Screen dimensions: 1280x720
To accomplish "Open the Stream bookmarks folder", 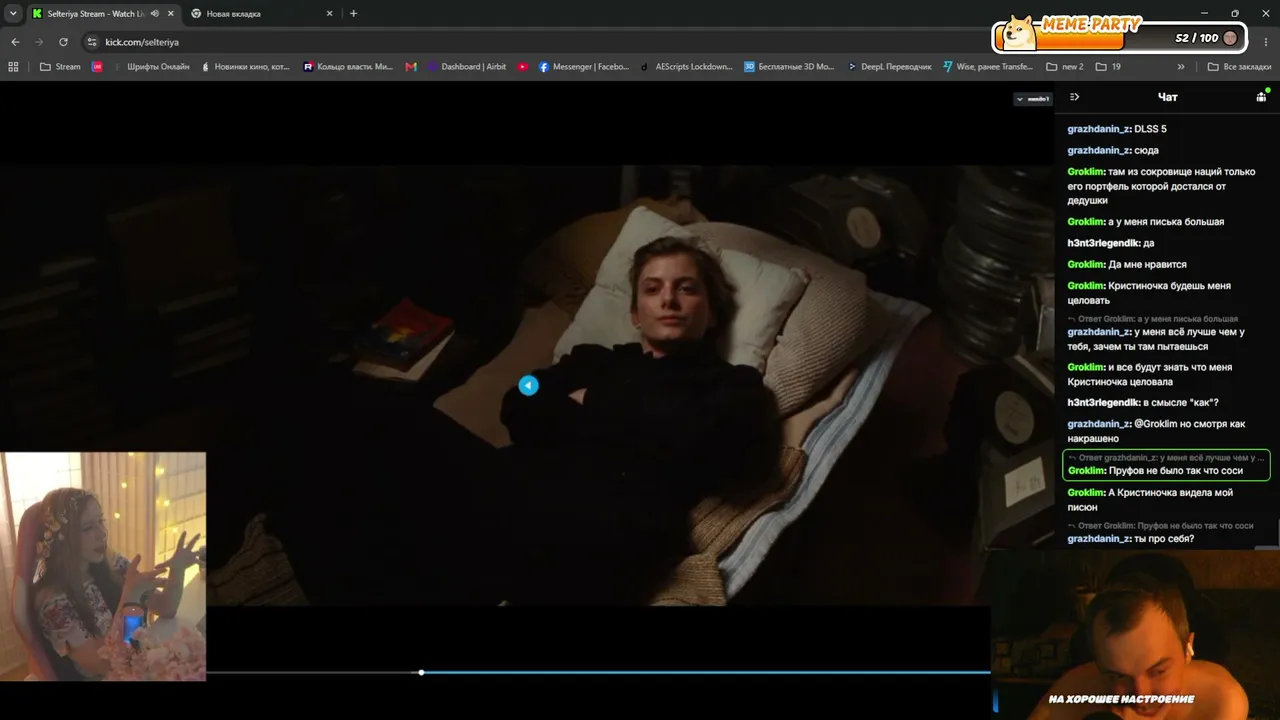I will 60,67.
